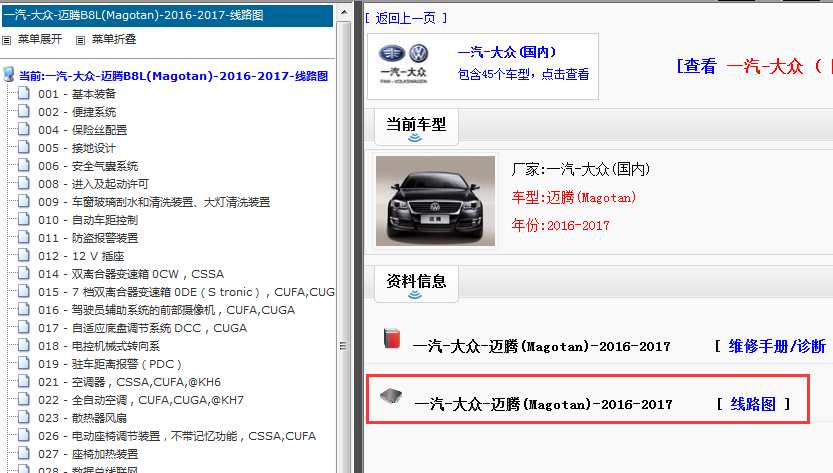This screenshot has width=833, height=473.
Task: Click the FAW-Volkswagen brand logo
Action: [x=404, y=64]
